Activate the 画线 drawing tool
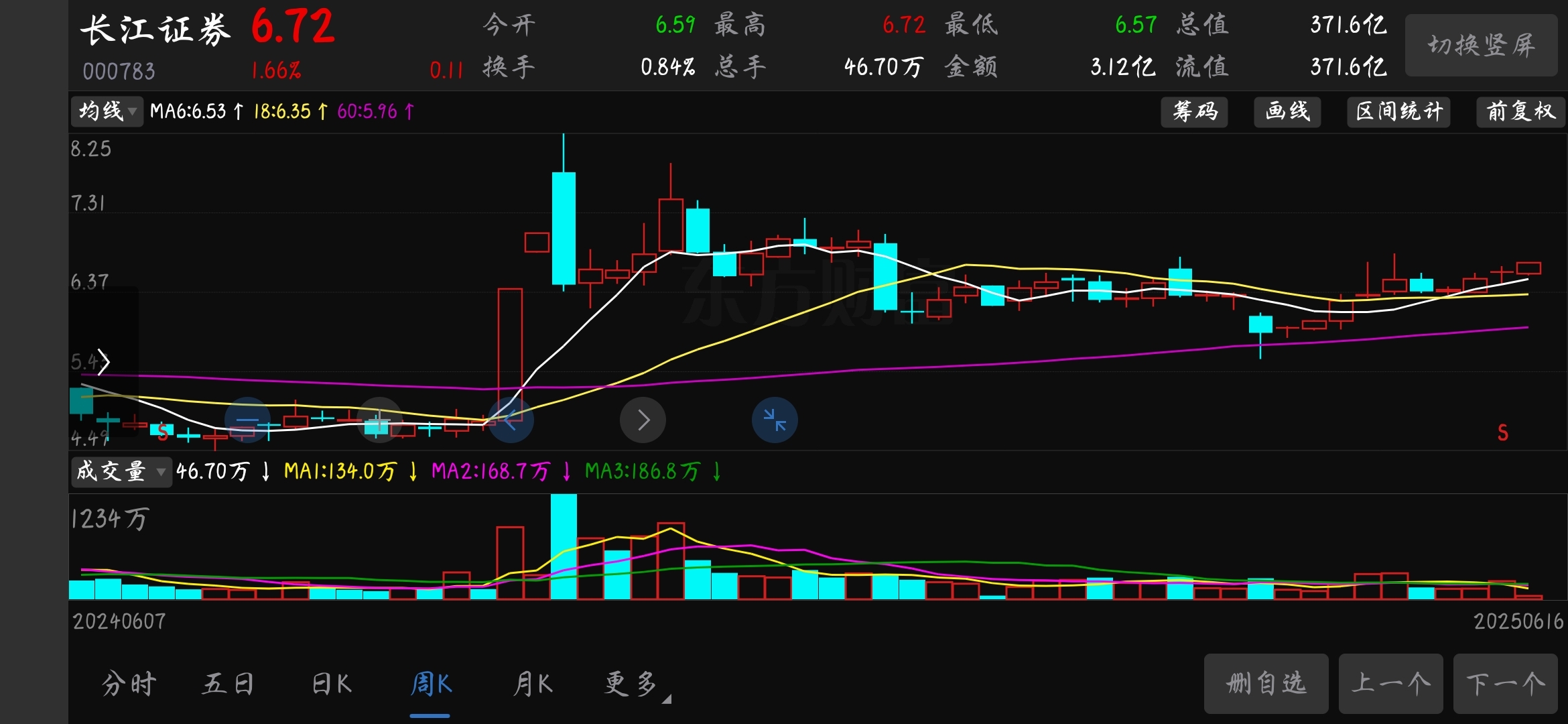This screenshot has width=1568, height=724. [1287, 111]
